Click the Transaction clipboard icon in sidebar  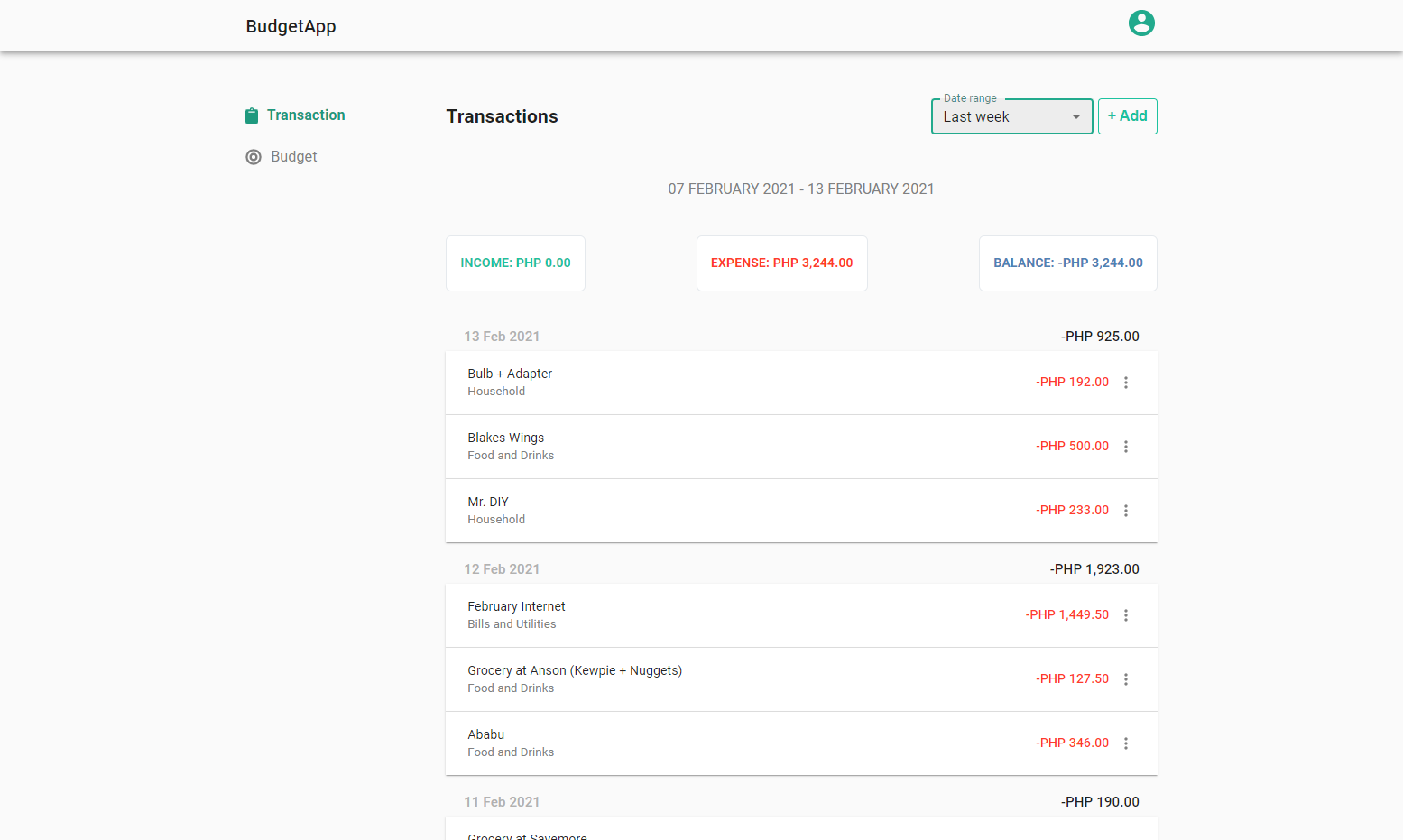pyautogui.click(x=252, y=115)
